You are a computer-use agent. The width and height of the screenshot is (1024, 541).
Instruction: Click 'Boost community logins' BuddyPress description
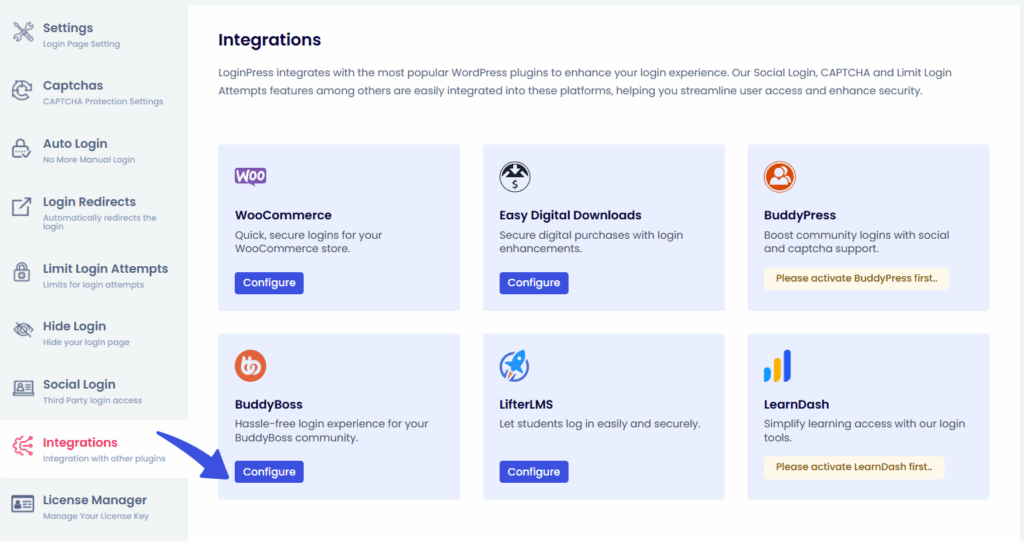pos(857,242)
